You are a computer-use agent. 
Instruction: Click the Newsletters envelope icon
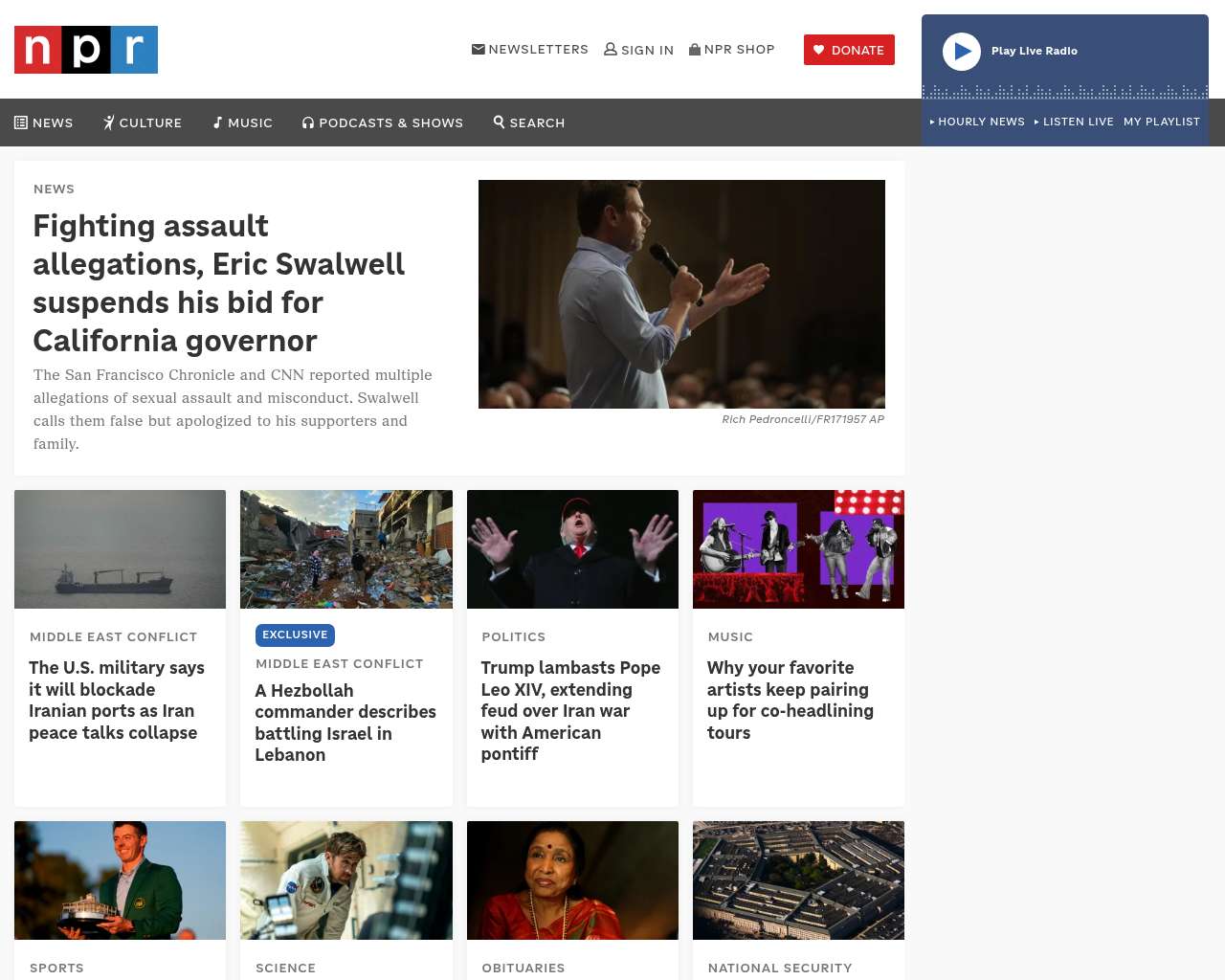click(x=479, y=49)
